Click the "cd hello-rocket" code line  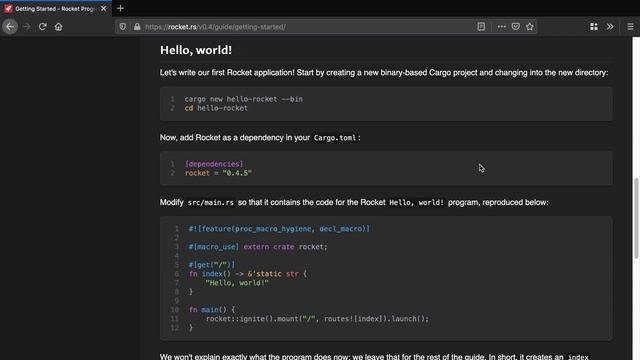[216, 108]
